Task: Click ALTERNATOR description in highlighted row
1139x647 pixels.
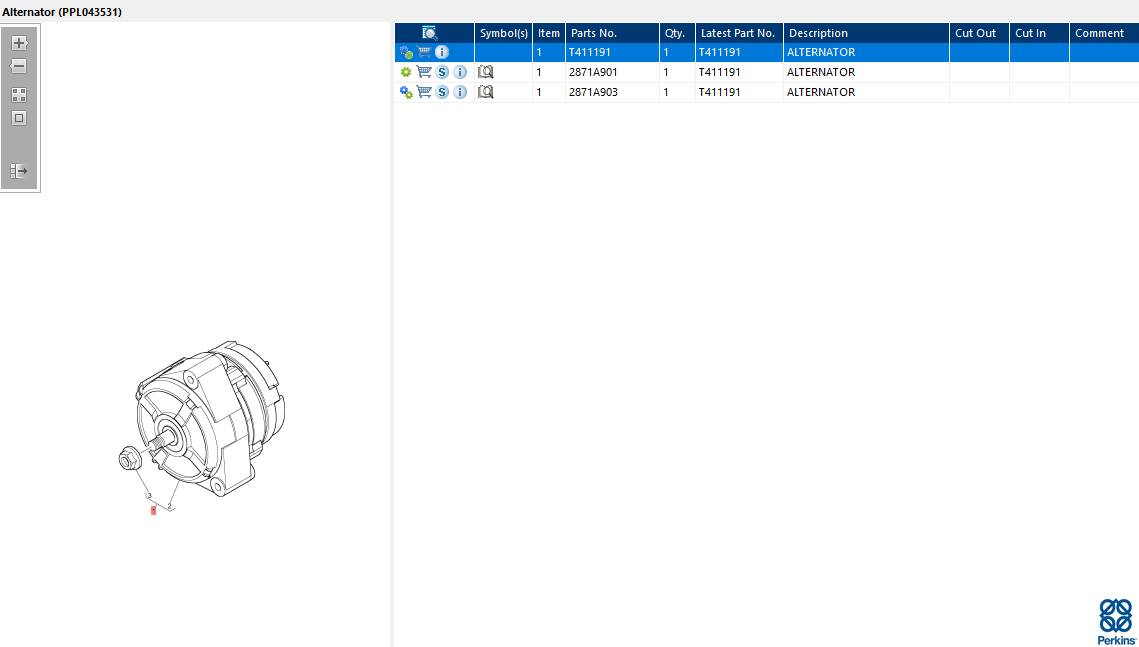Action: (821, 52)
